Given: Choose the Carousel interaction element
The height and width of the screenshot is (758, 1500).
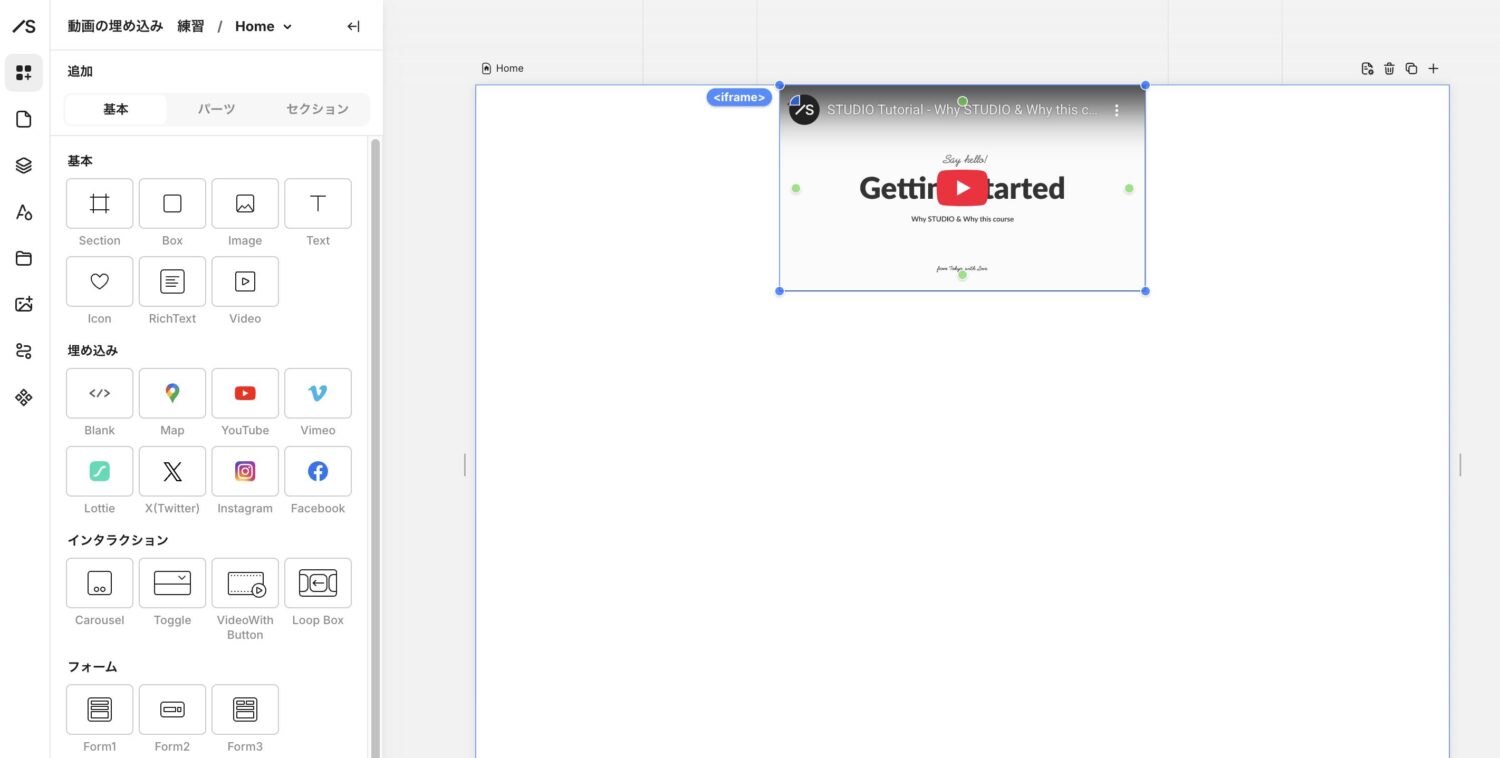Looking at the screenshot, I should pyautogui.click(x=99, y=583).
